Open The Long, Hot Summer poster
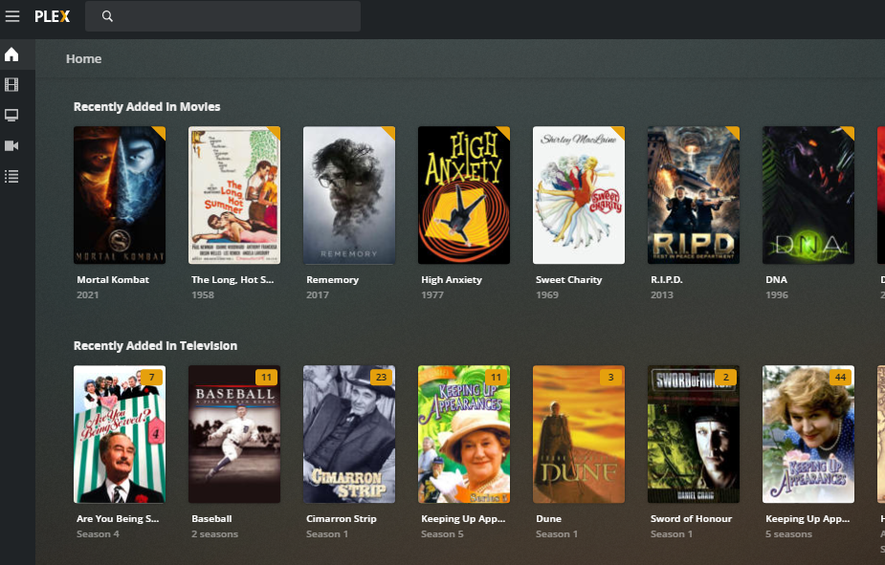 tap(234, 195)
